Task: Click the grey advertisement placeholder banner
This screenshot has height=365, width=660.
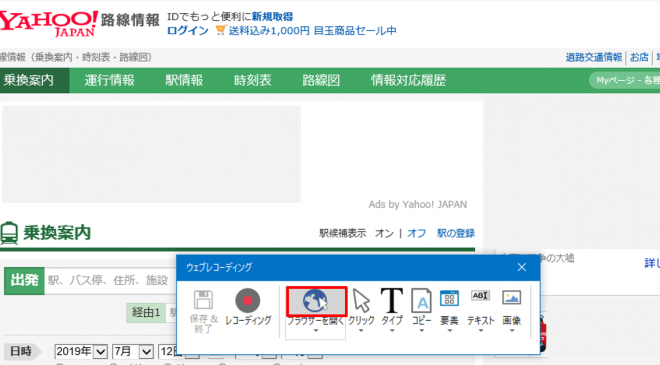Action: (152, 154)
